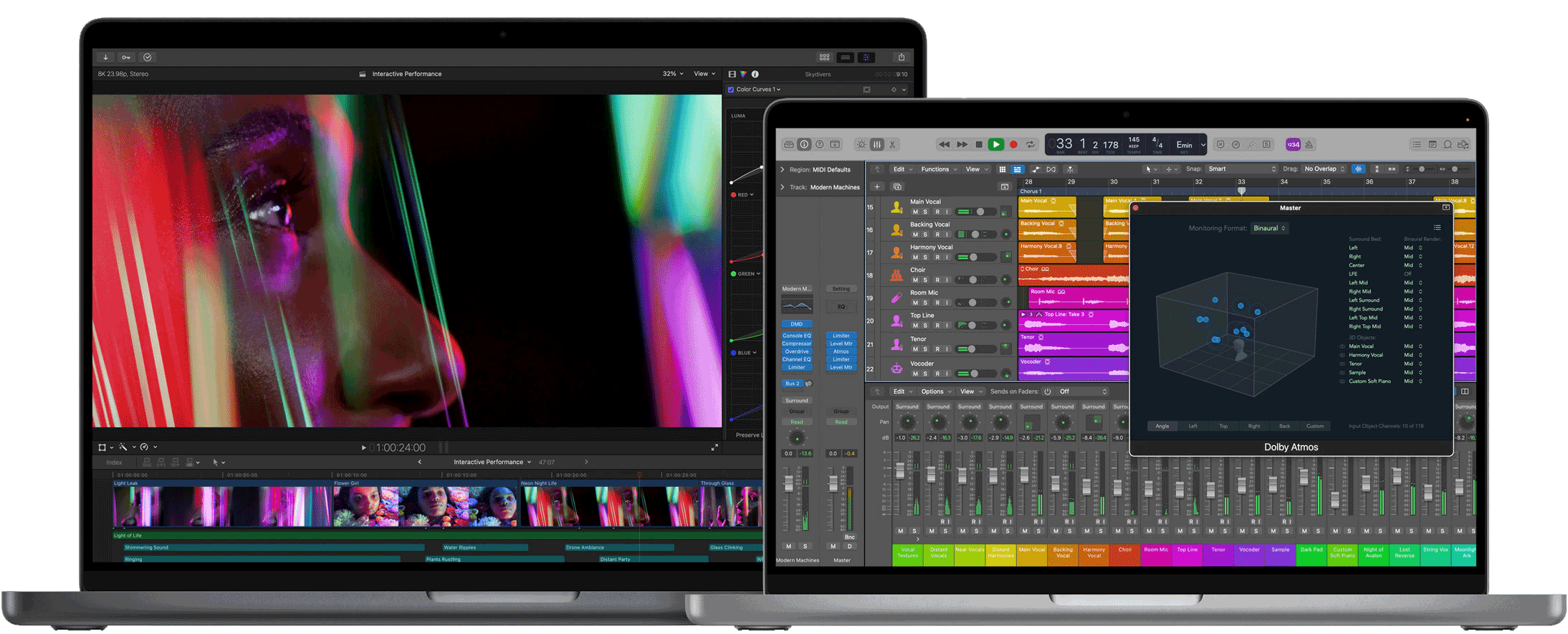Select Angle view tab in Dolby Atmos panel
Image resolution: width=1568 pixels, height=634 pixels.
point(1162,426)
